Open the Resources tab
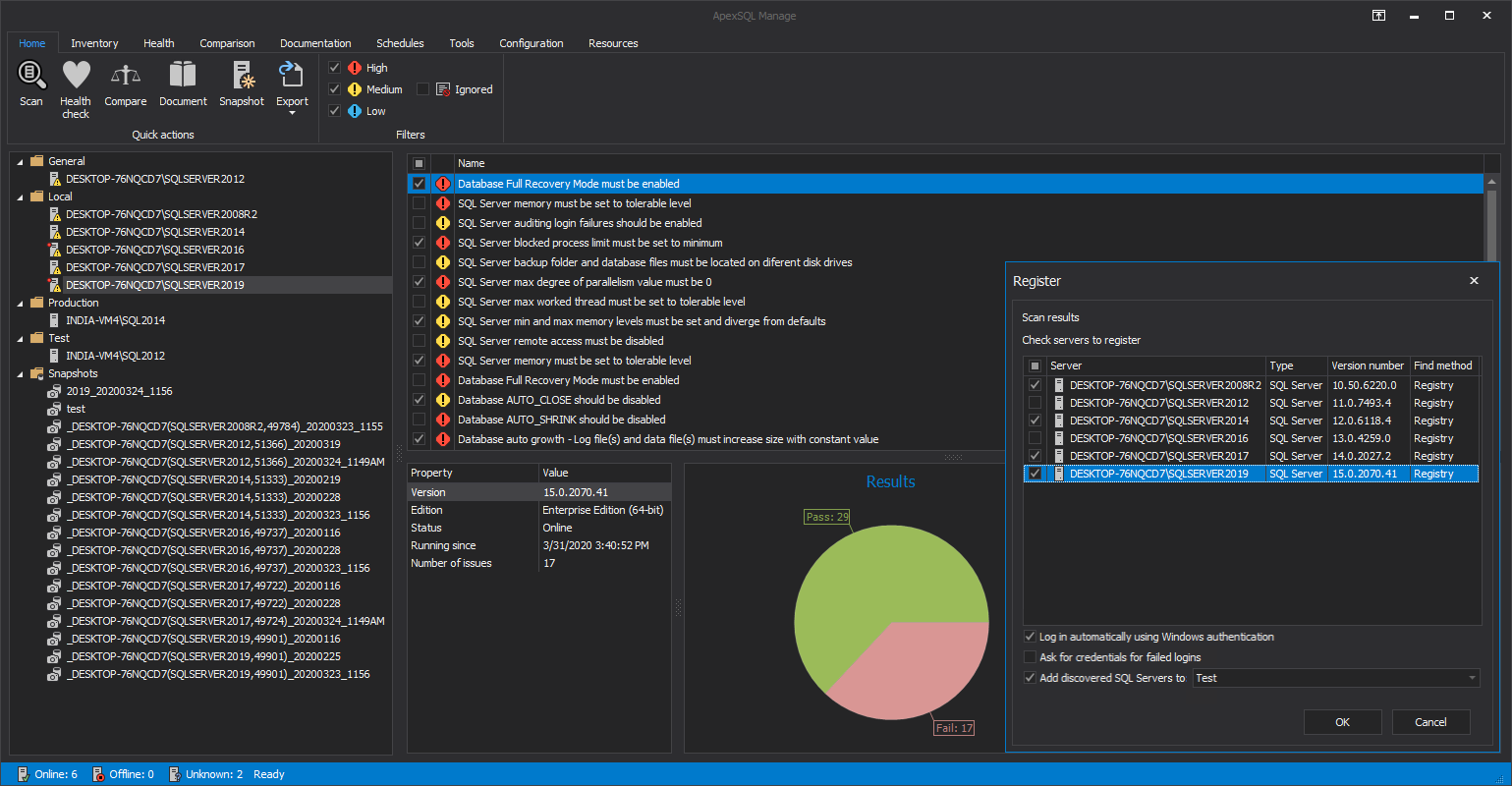Screen dimensions: 1512x786 click(613, 43)
